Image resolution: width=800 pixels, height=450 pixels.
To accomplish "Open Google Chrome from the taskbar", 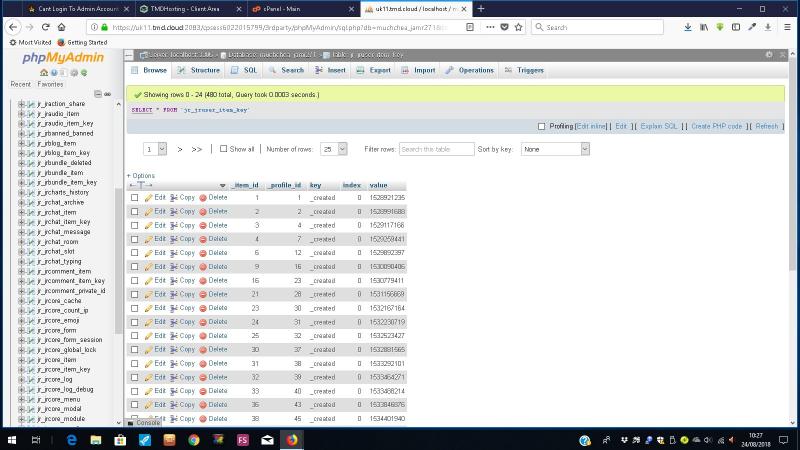I will tap(193, 440).
